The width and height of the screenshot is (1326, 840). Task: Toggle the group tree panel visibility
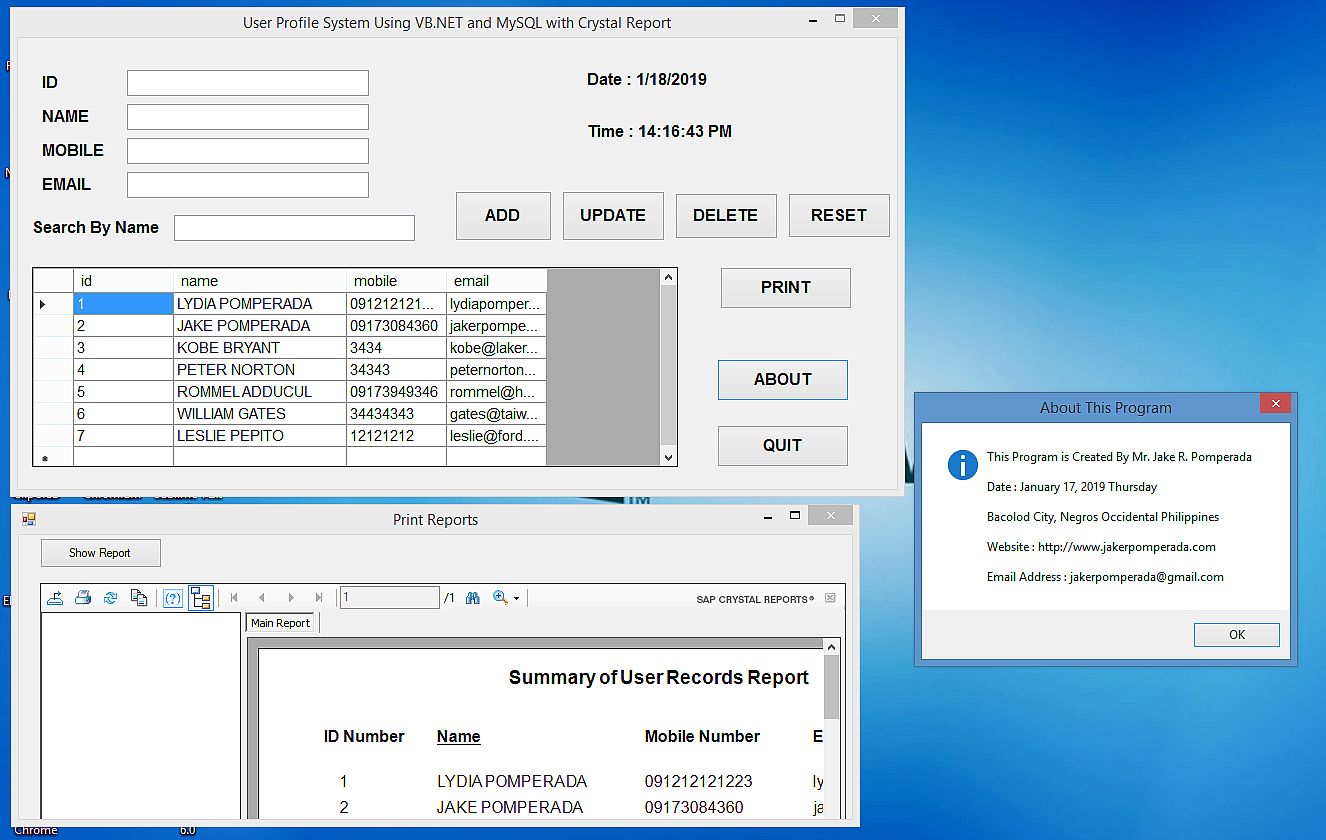[x=201, y=597]
